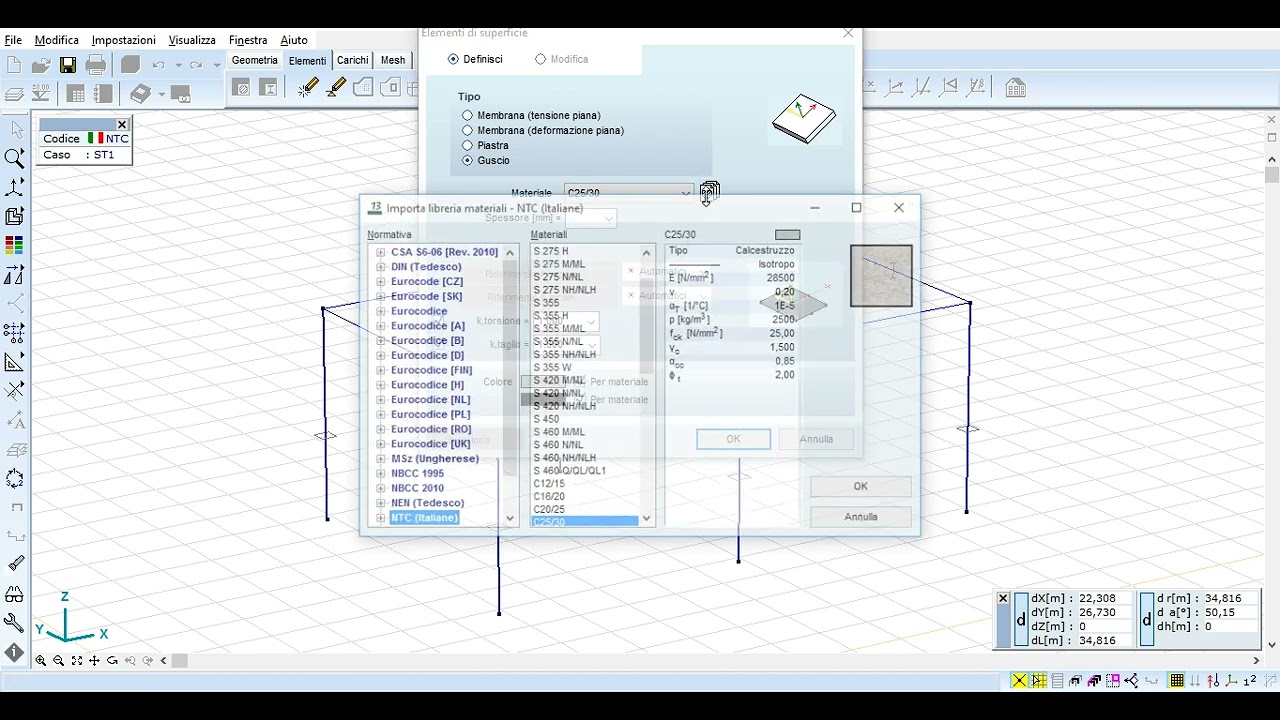Switch to the Mesh tab

pos(393,60)
